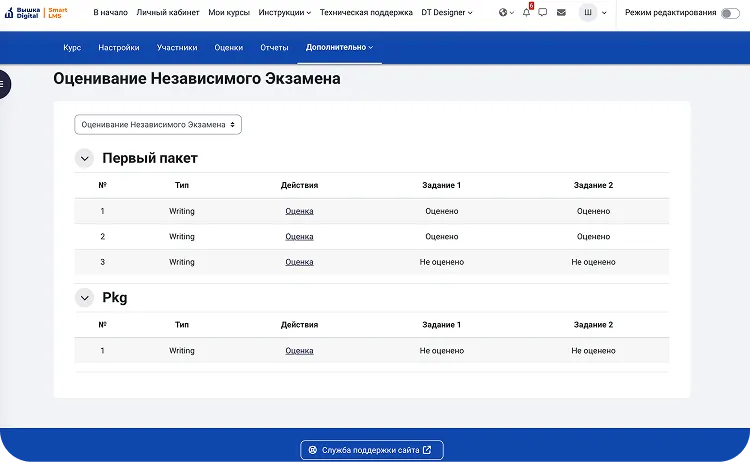The width and height of the screenshot is (750, 462).
Task: Click the Первый пакет heading
Action: [150, 158]
